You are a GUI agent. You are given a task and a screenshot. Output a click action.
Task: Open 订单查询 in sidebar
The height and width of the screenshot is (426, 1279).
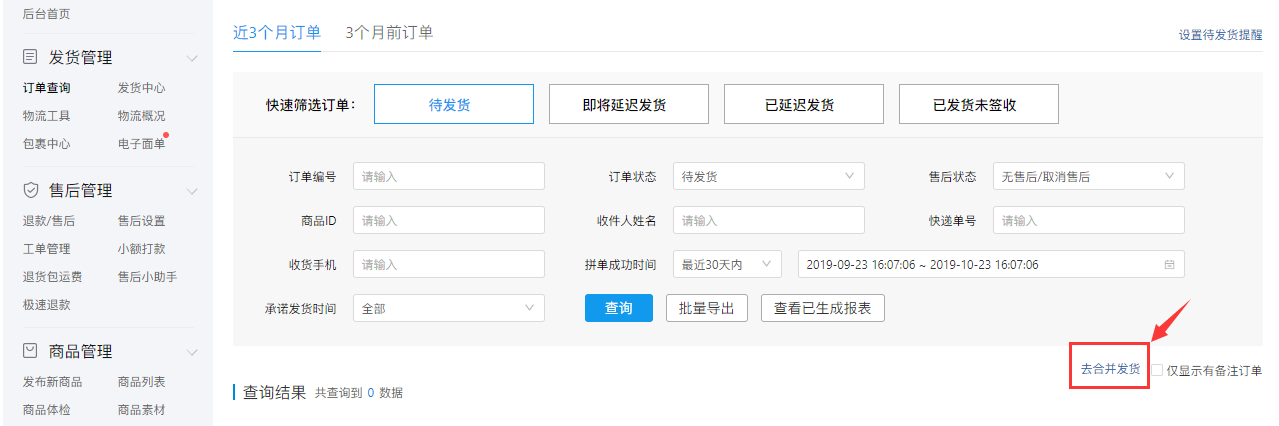tap(46, 88)
